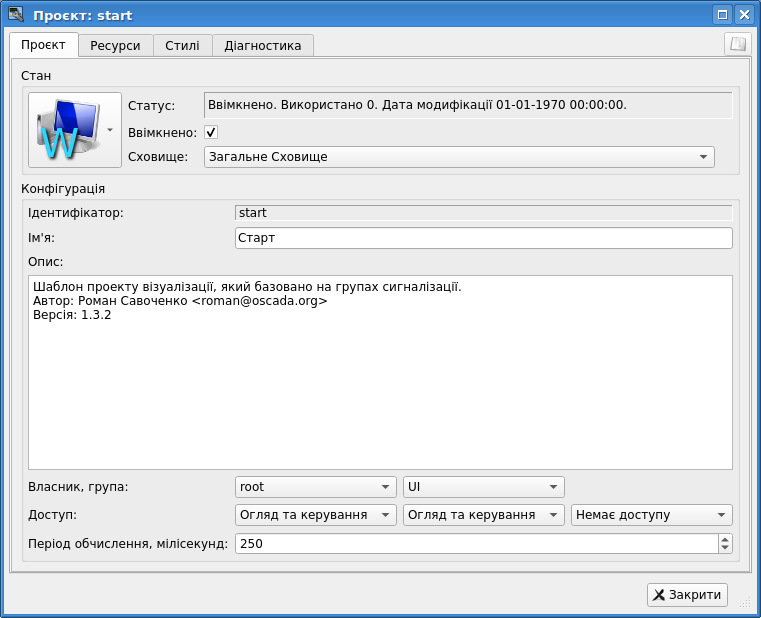Open the first access Огляд та керування dropdown
This screenshot has width=761, height=618.
pos(315,515)
